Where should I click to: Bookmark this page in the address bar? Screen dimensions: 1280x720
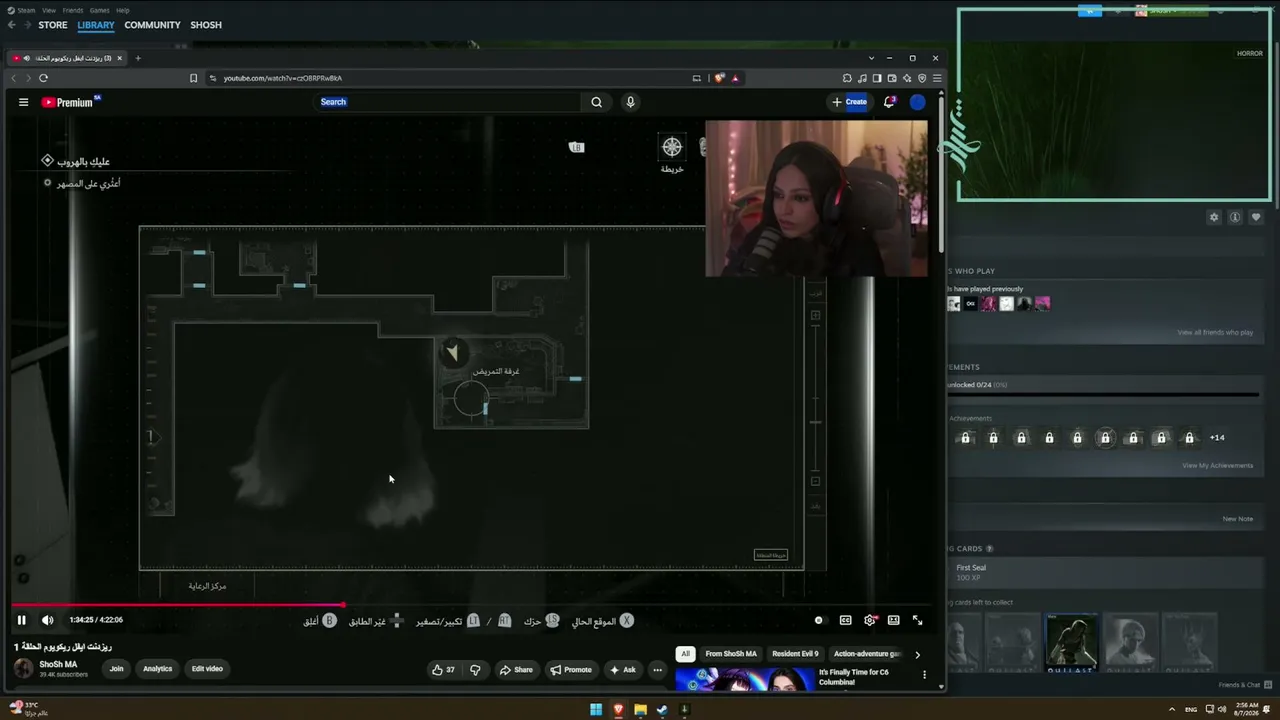tap(193, 78)
